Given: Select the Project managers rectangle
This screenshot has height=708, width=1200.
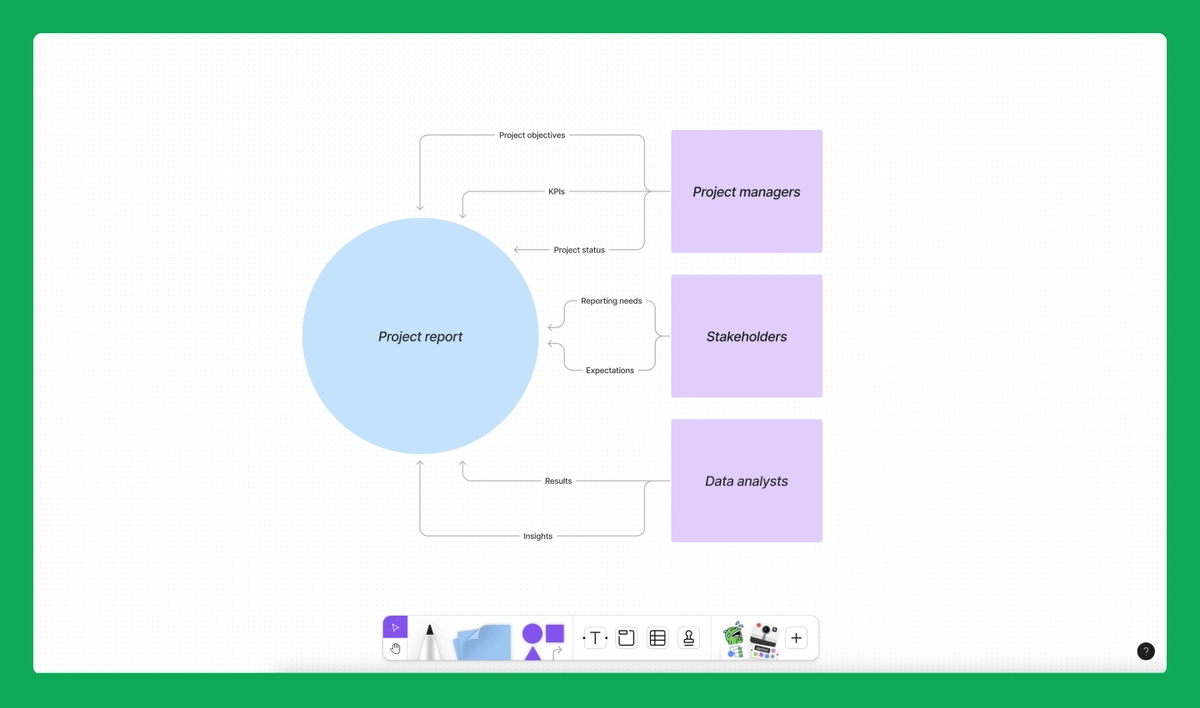Looking at the screenshot, I should click(x=746, y=191).
